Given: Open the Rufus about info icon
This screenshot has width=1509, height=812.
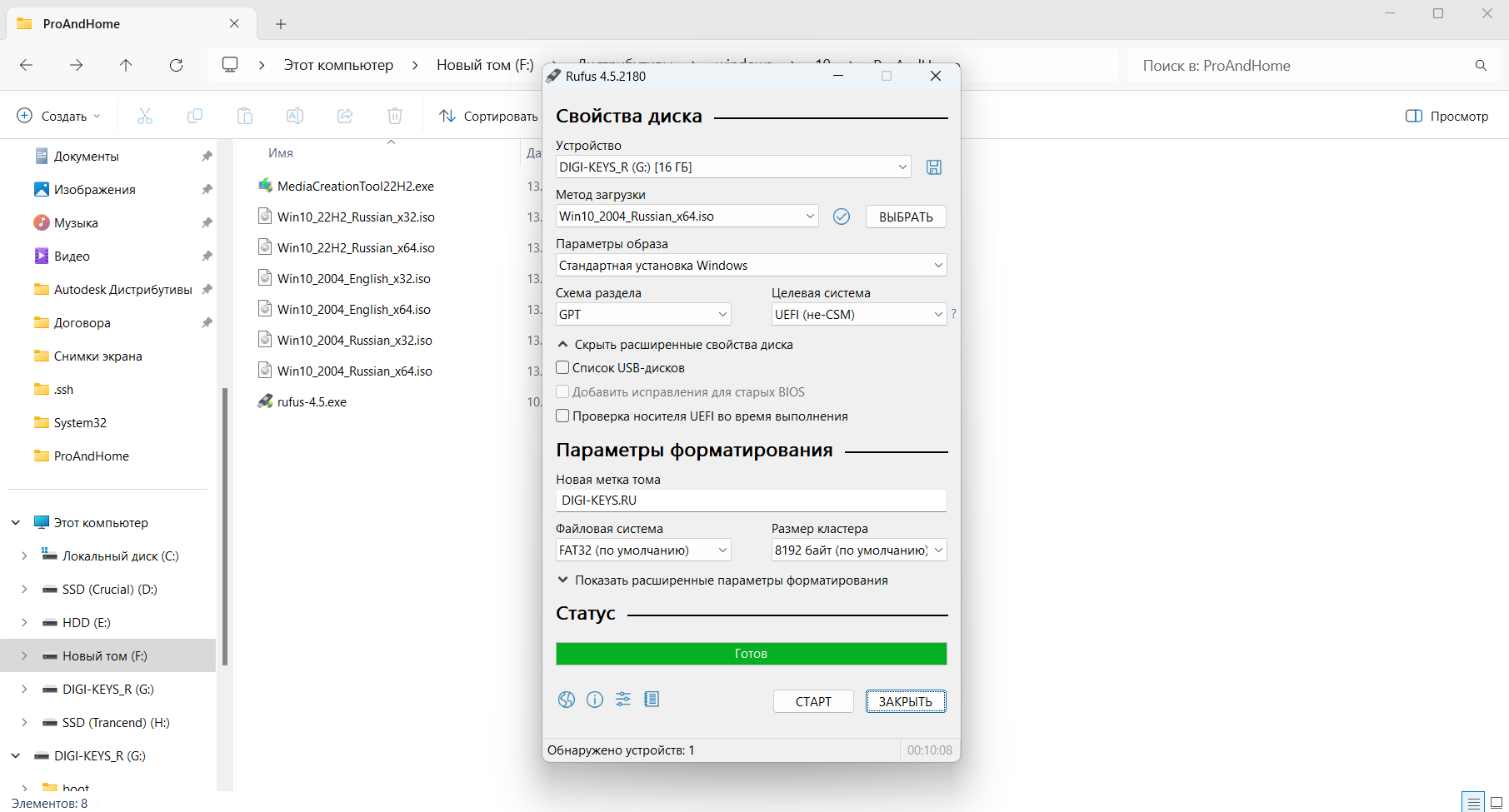Looking at the screenshot, I should 595,700.
